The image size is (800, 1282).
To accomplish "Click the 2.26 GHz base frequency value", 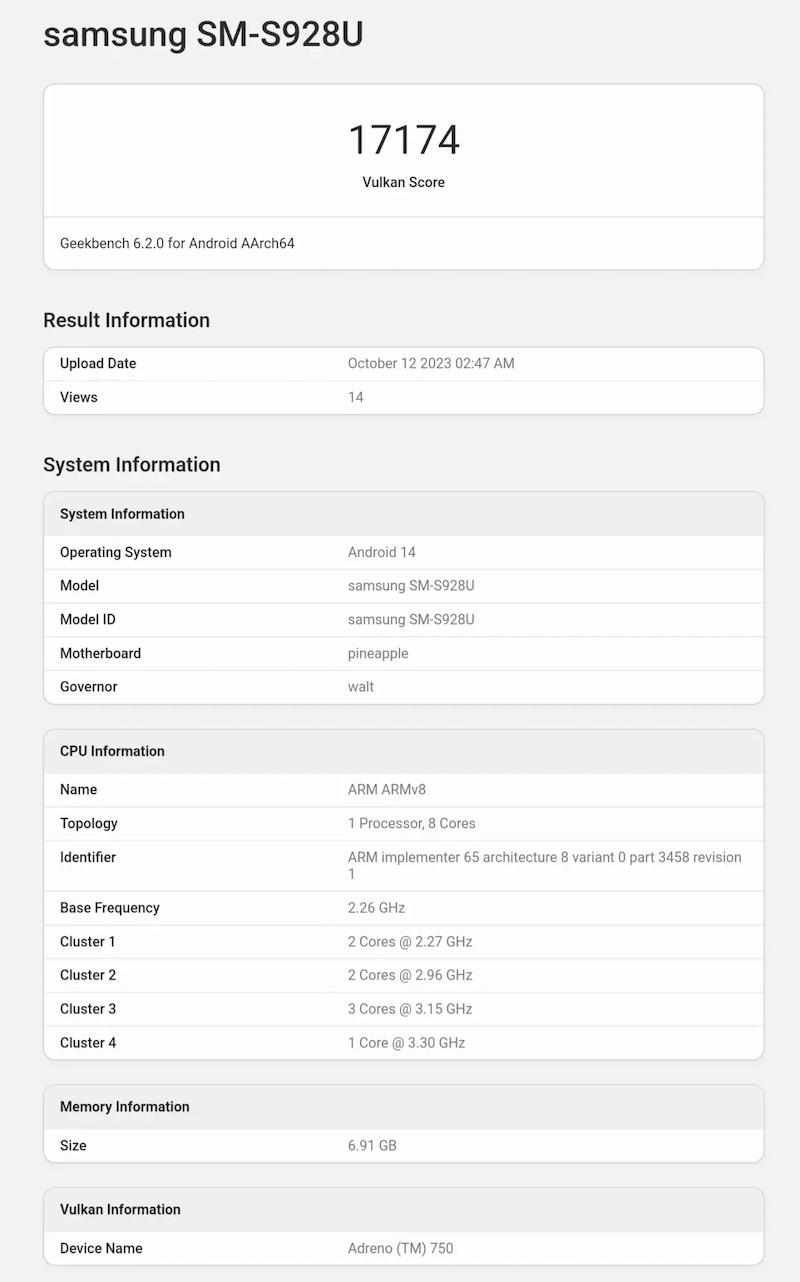I will [376, 908].
